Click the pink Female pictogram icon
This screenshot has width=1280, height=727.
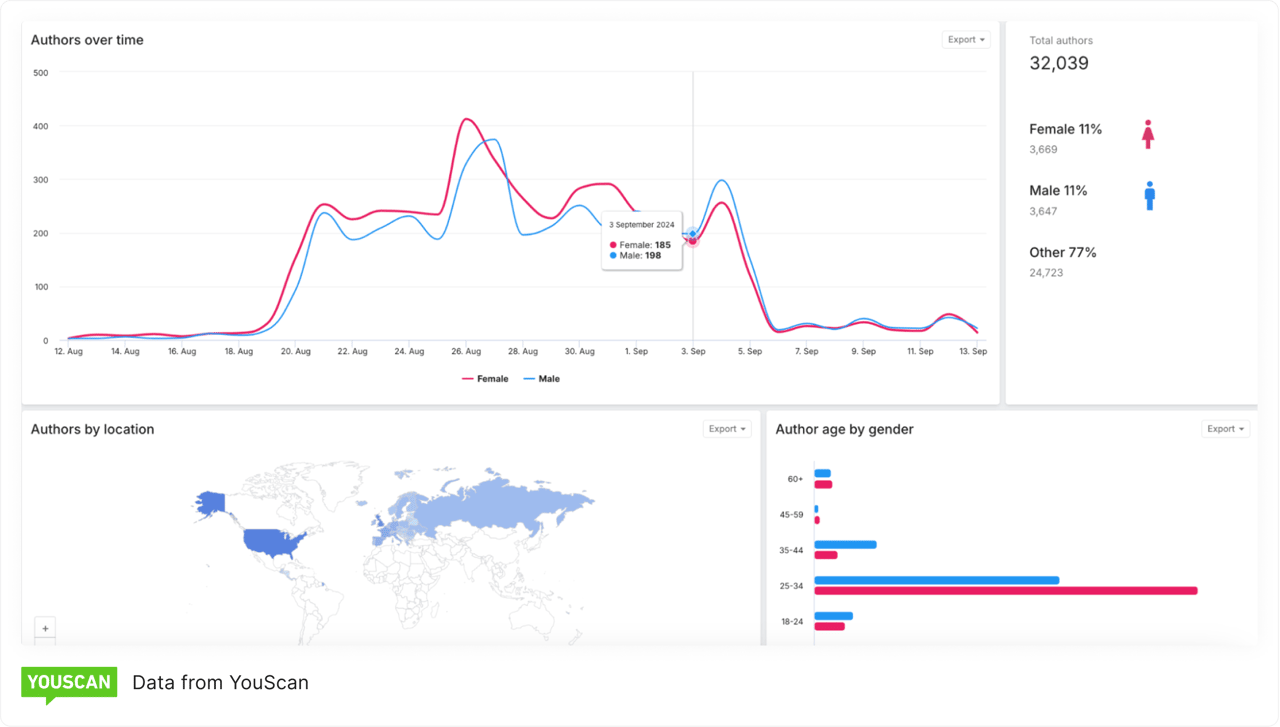pyautogui.click(x=1147, y=135)
